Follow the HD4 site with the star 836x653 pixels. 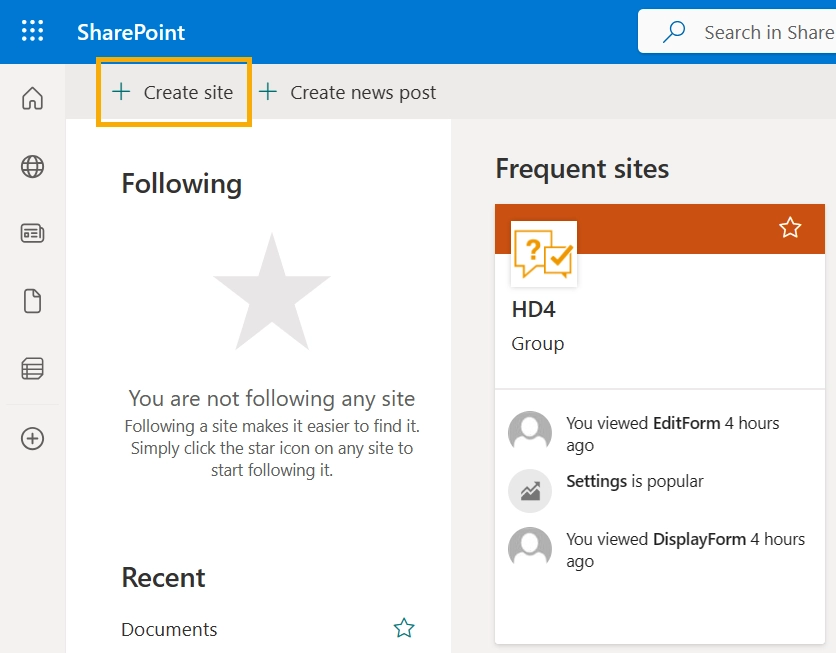tap(790, 228)
